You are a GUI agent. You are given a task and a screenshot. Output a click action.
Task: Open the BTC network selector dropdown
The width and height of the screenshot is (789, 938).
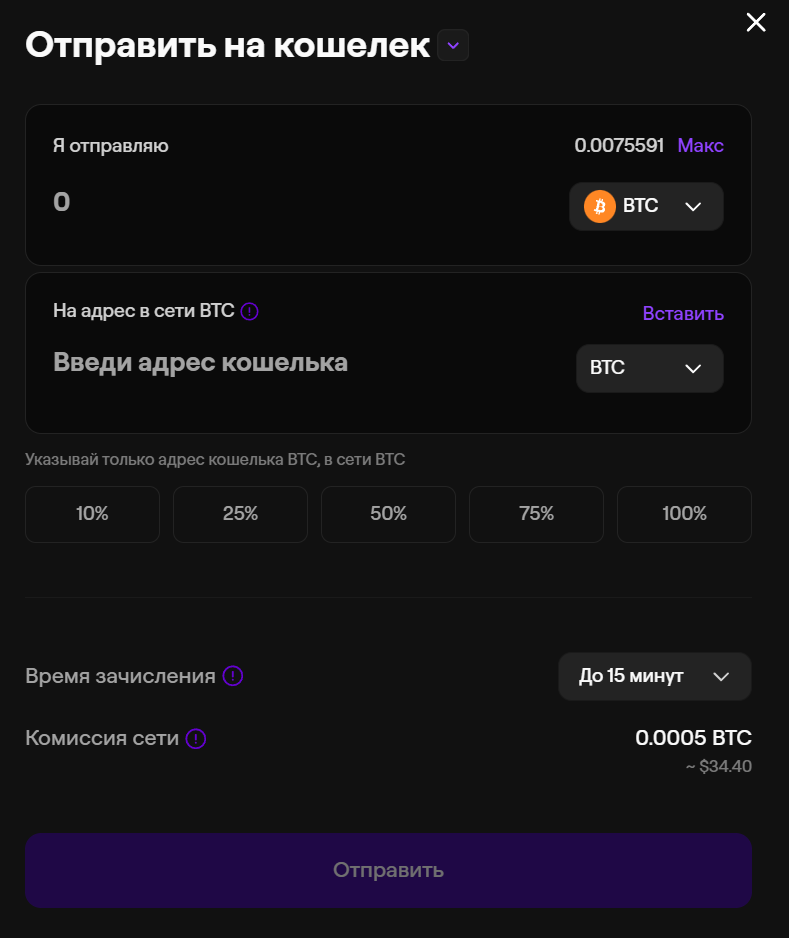(x=649, y=368)
